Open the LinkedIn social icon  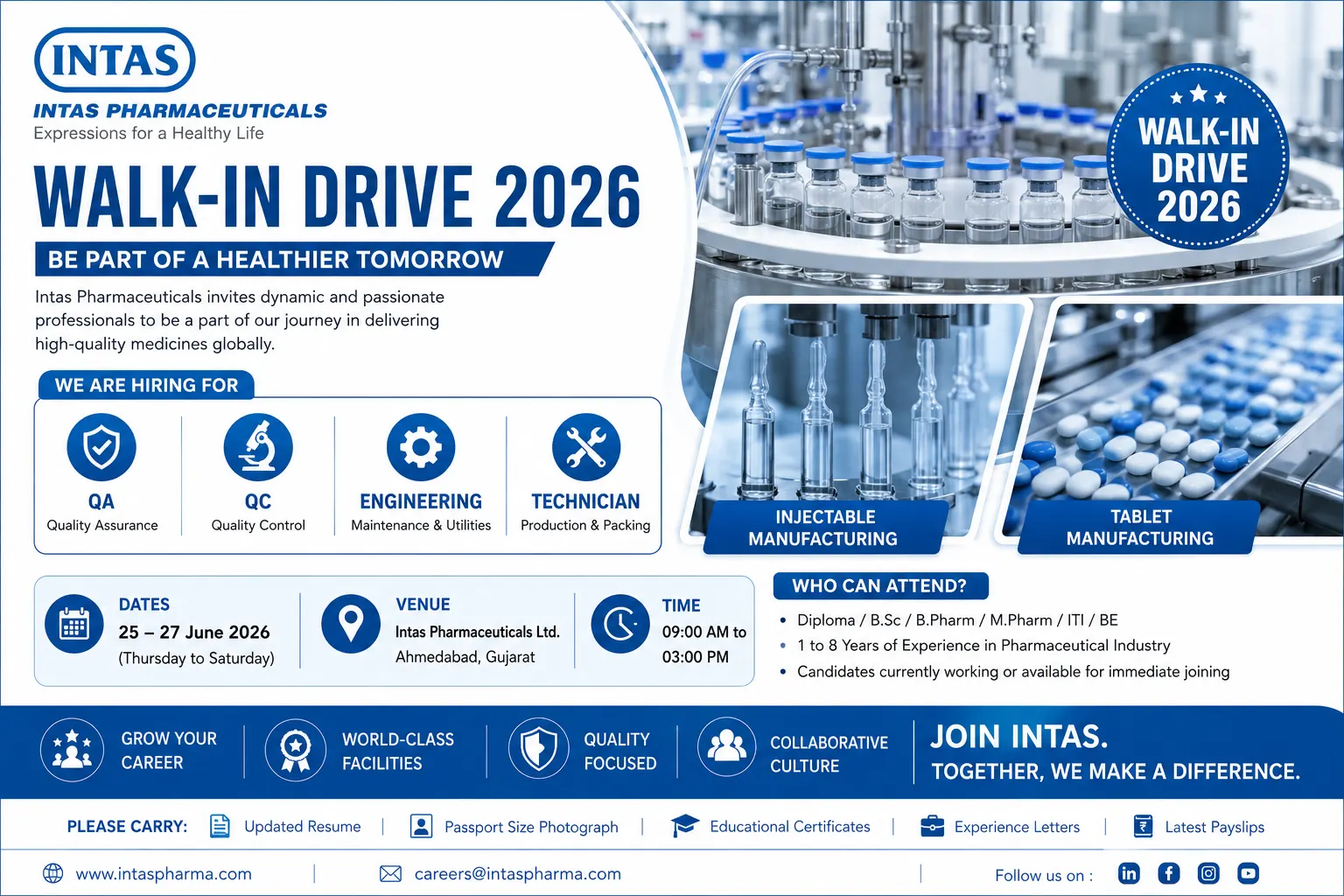click(x=1129, y=873)
